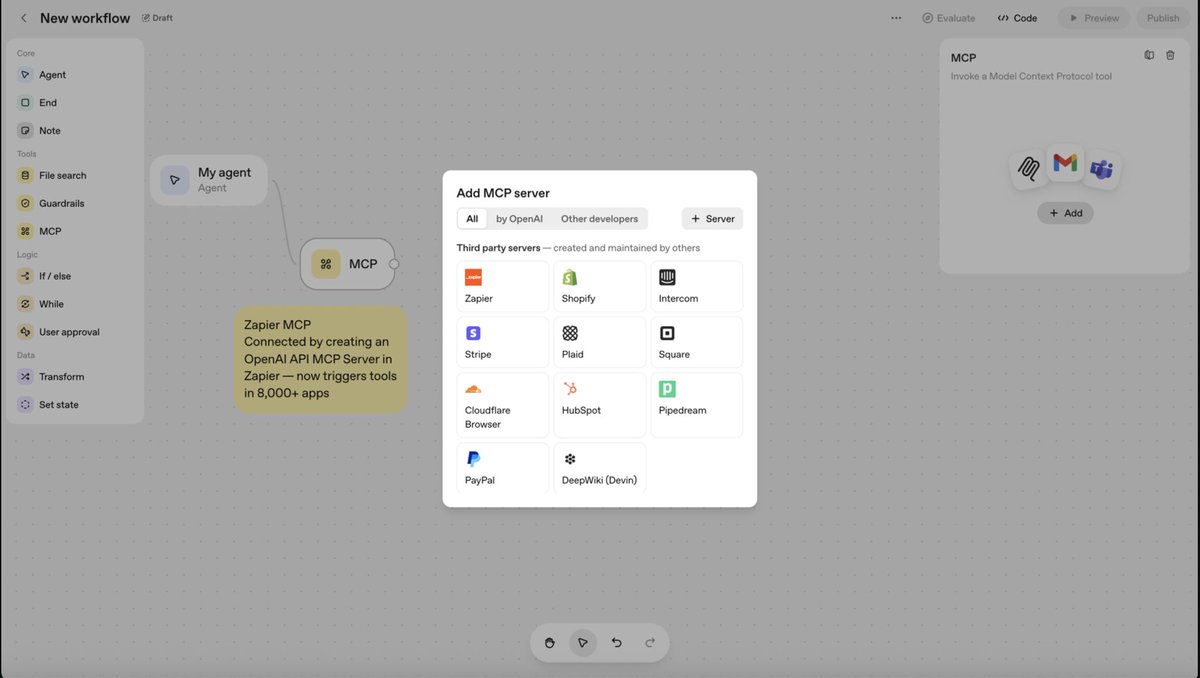The image size is (1200, 678).
Task: Select the End node icon in sidebar
Action: [x=25, y=103]
